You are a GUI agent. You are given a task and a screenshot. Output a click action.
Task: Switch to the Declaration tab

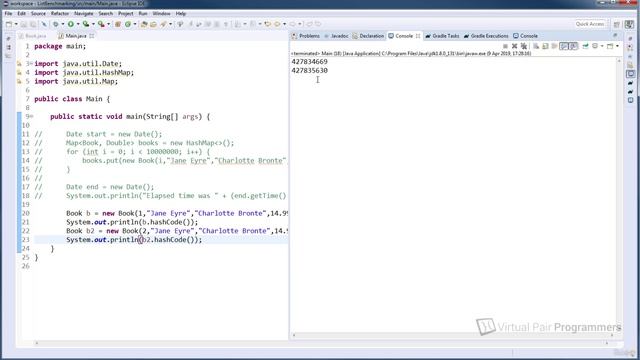coord(368,36)
